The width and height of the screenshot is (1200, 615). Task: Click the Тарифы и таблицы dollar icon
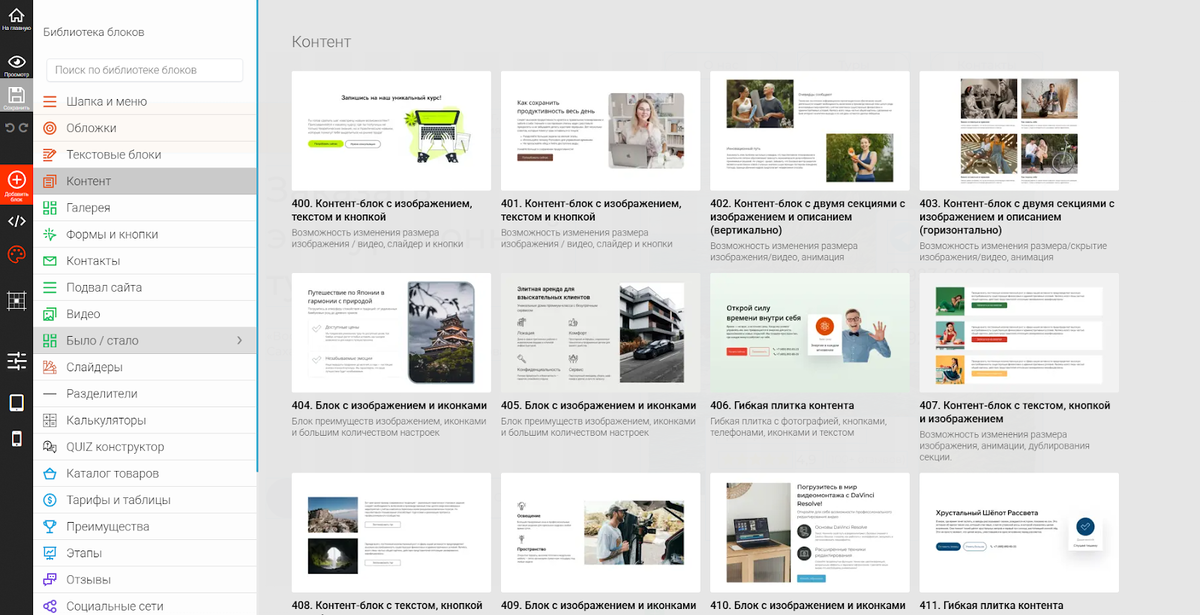tap(50, 500)
